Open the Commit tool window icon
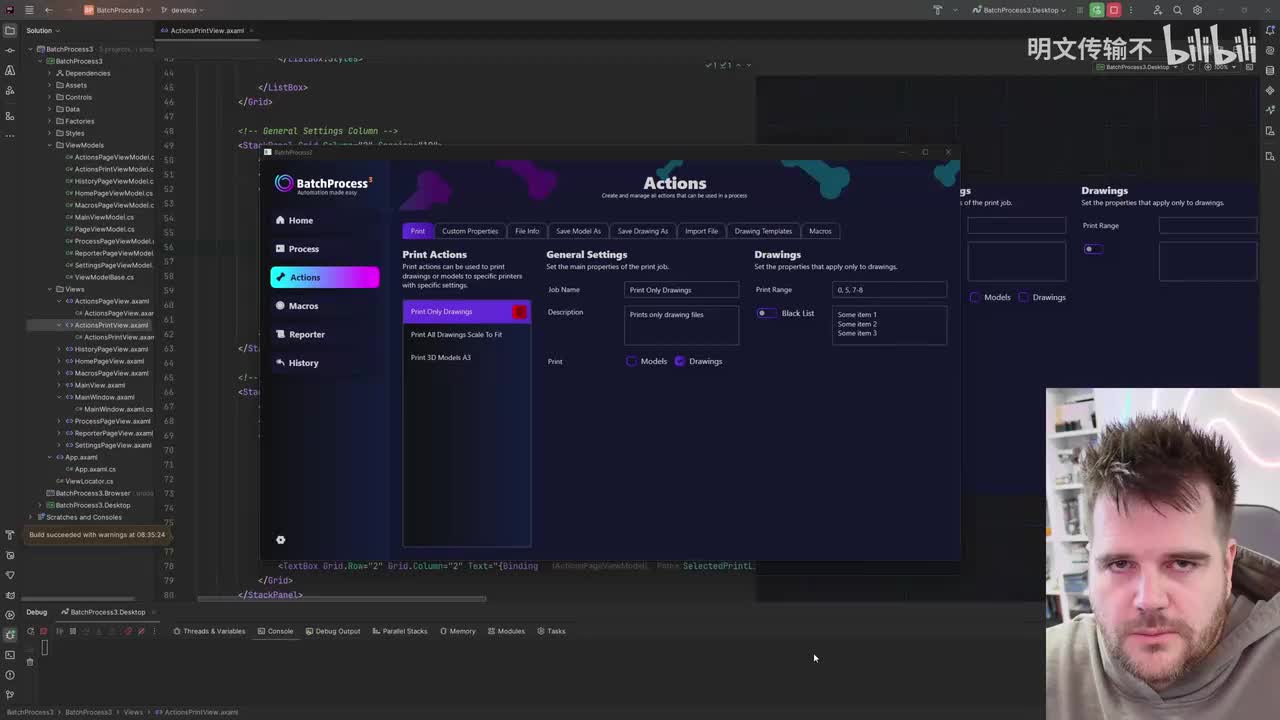The height and width of the screenshot is (720, 1280). coord(10,50)
